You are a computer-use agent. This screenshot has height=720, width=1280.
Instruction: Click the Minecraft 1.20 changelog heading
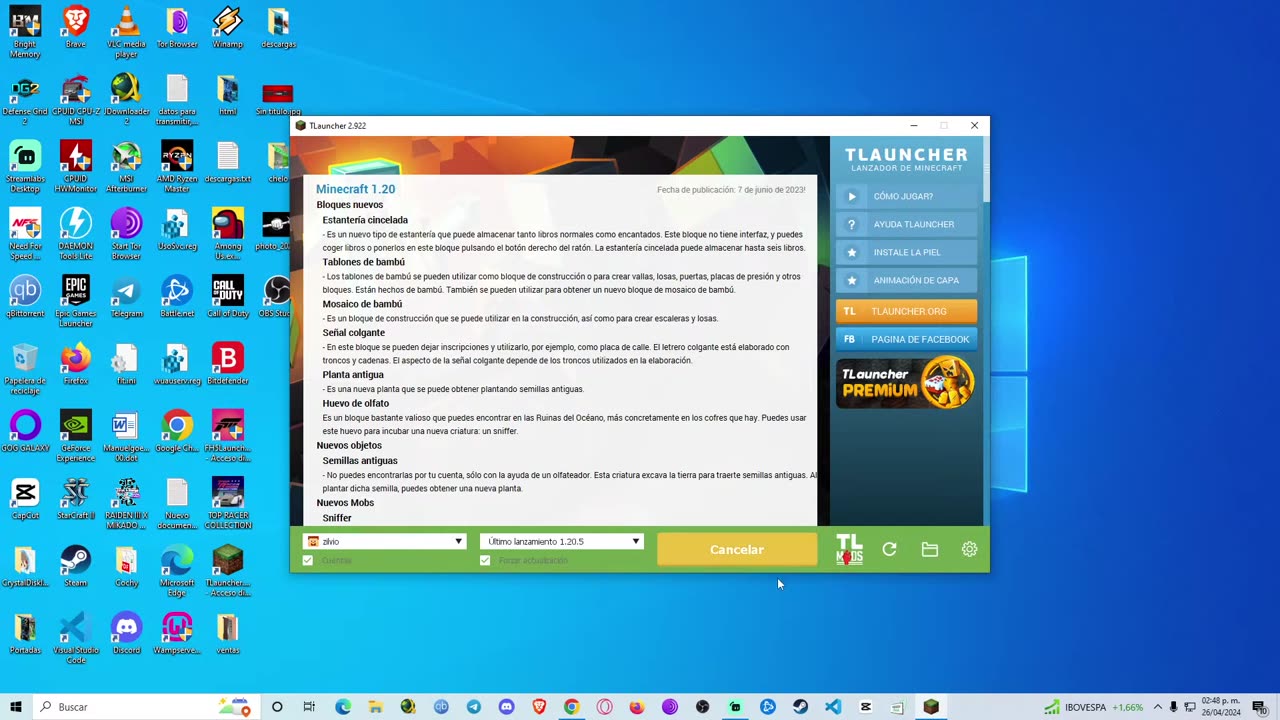355,189
